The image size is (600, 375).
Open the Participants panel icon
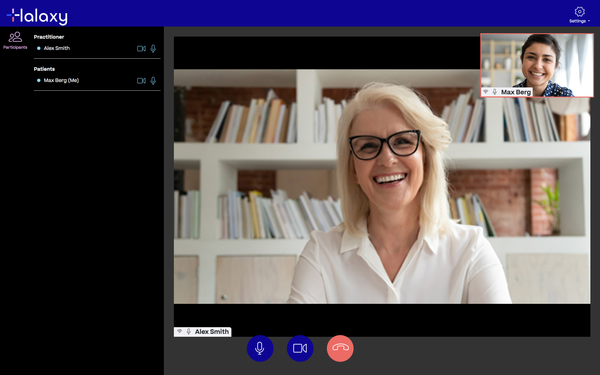click(x=15, y=40)
